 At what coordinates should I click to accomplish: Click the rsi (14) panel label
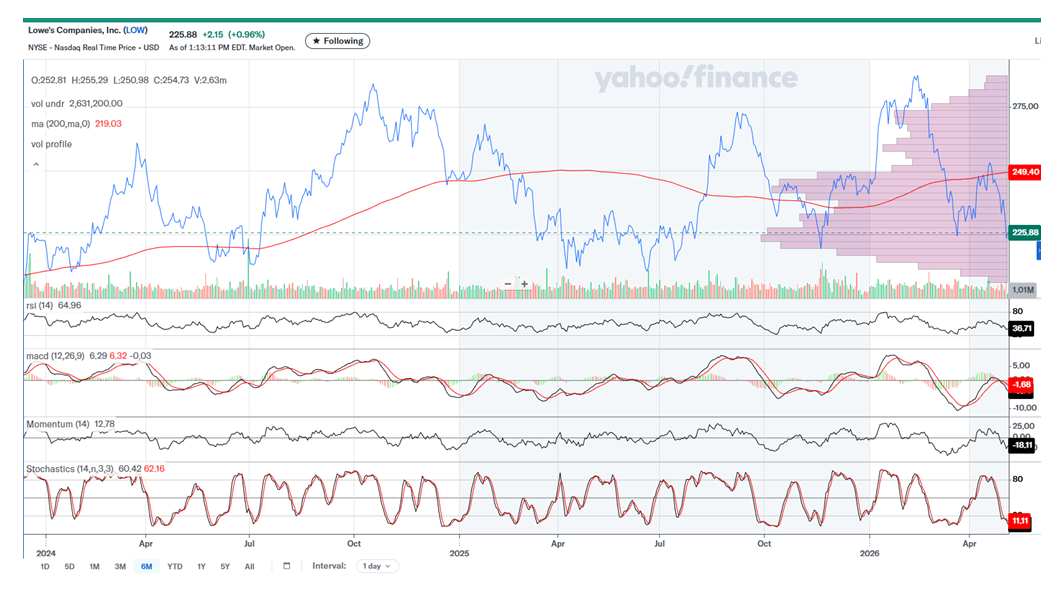click(40, 306)
